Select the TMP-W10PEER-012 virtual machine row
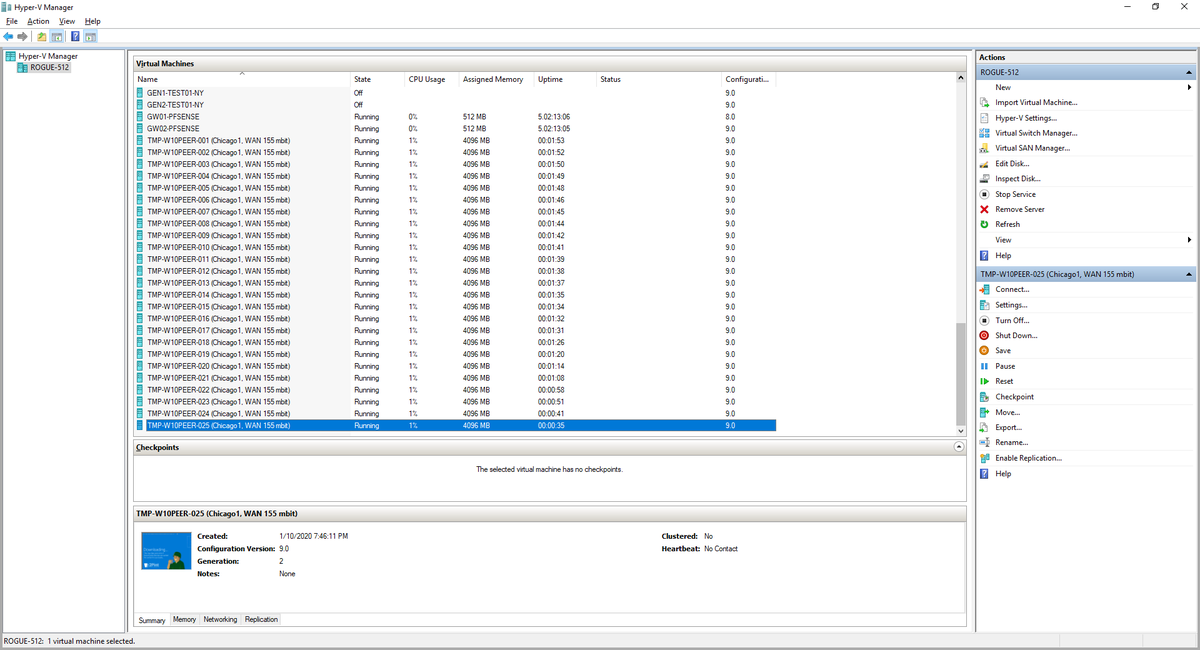 455,271
